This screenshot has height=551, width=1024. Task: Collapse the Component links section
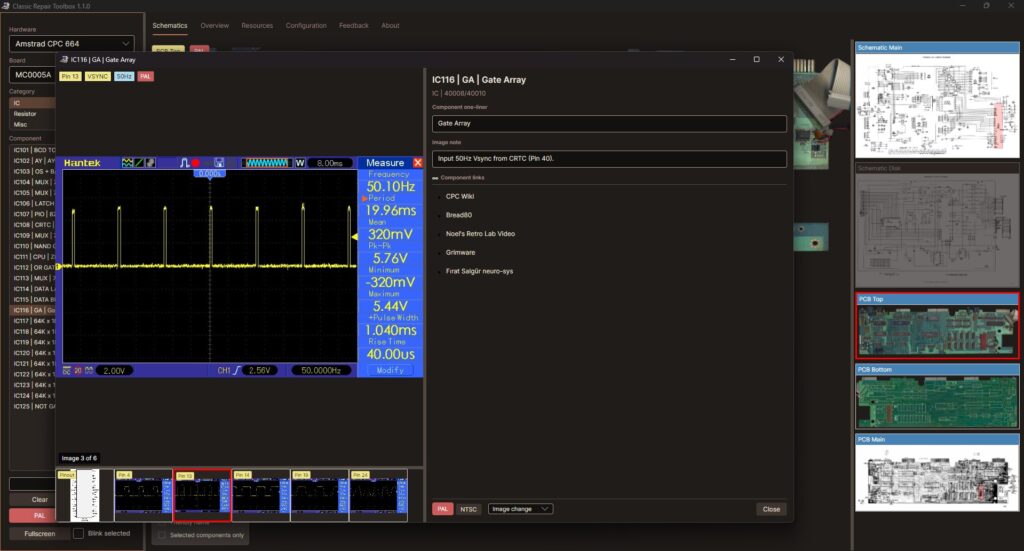point(435,178)
